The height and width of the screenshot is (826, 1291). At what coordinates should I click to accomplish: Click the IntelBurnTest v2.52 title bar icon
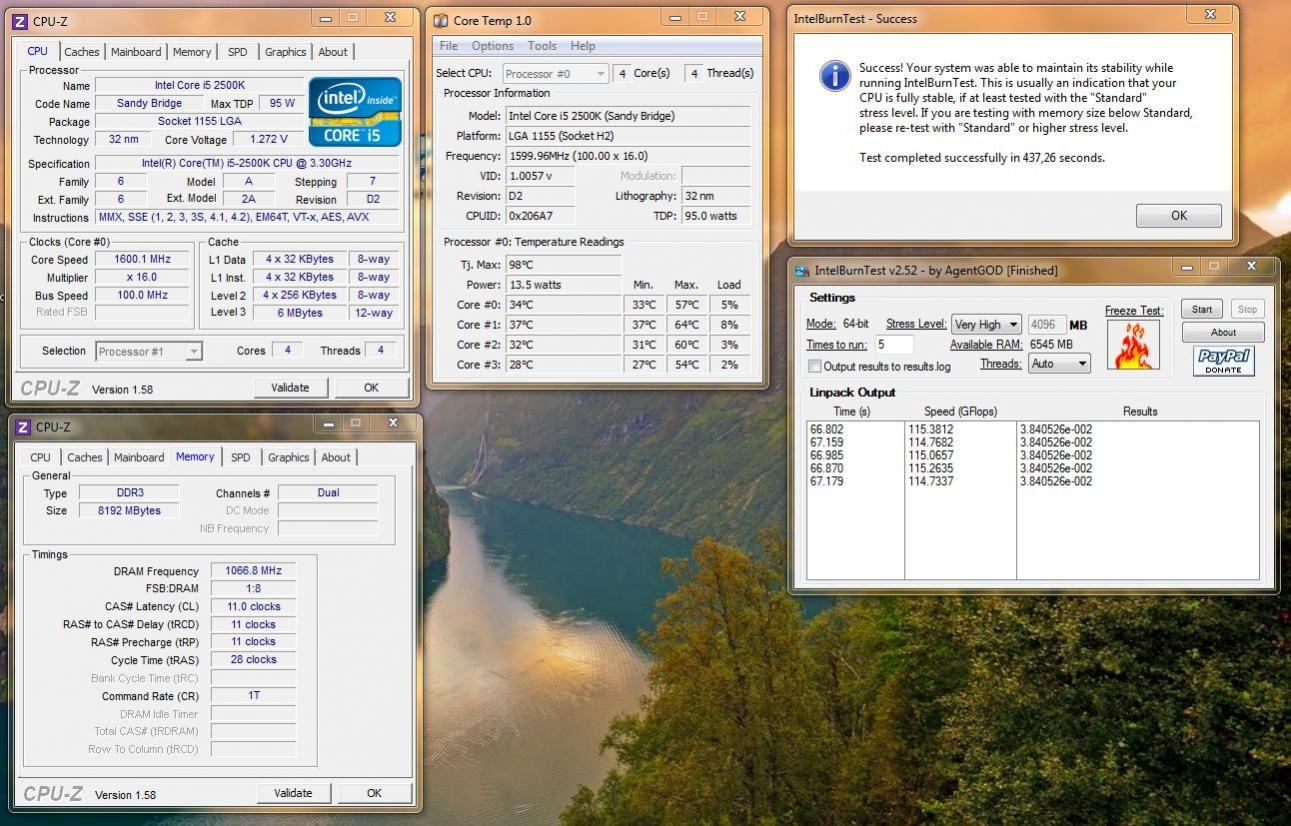pos(802,270)
